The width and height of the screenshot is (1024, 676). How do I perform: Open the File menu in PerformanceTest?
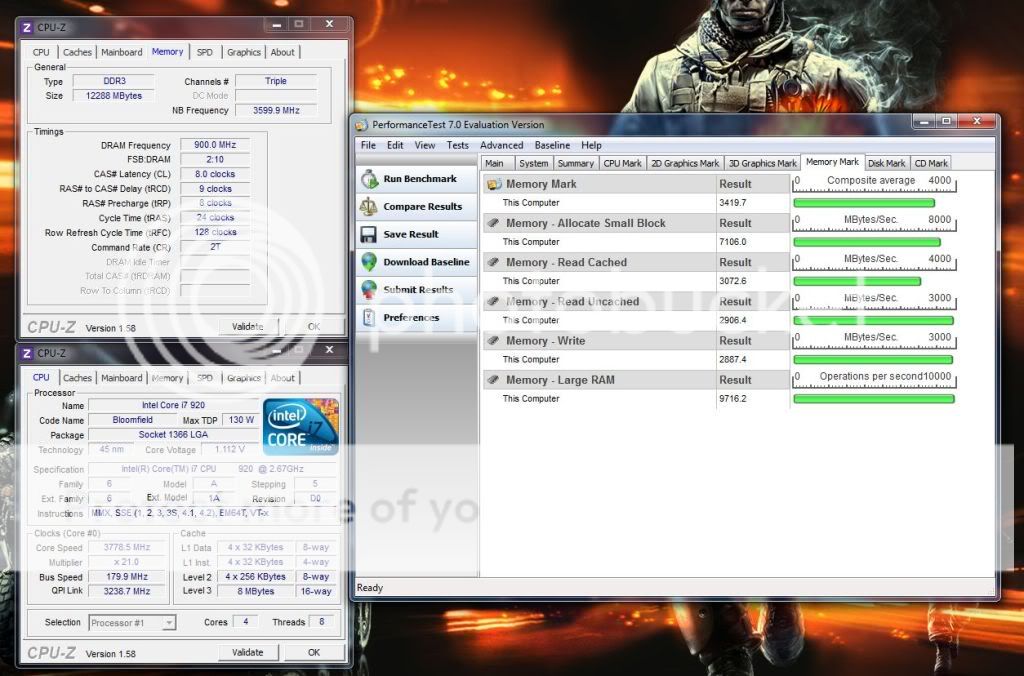pyautogui.click(x=368, y=145)
